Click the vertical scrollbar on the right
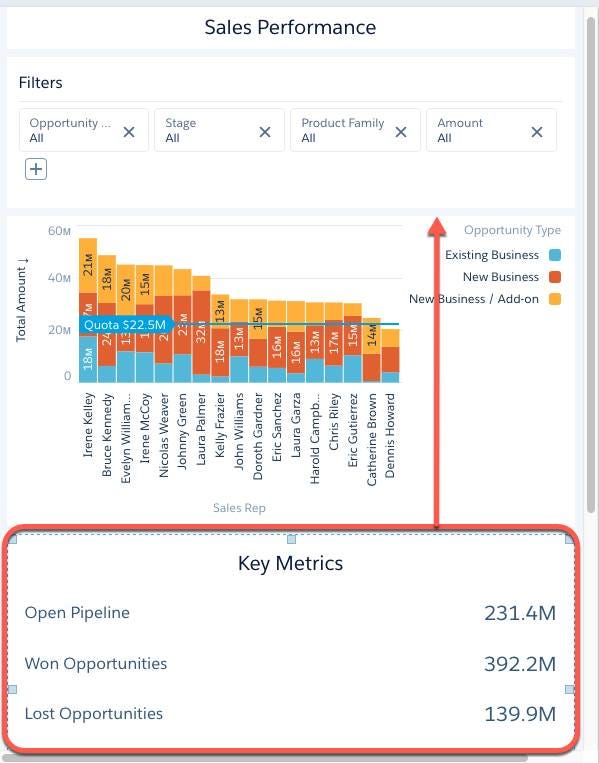 (x=591, y=263)
